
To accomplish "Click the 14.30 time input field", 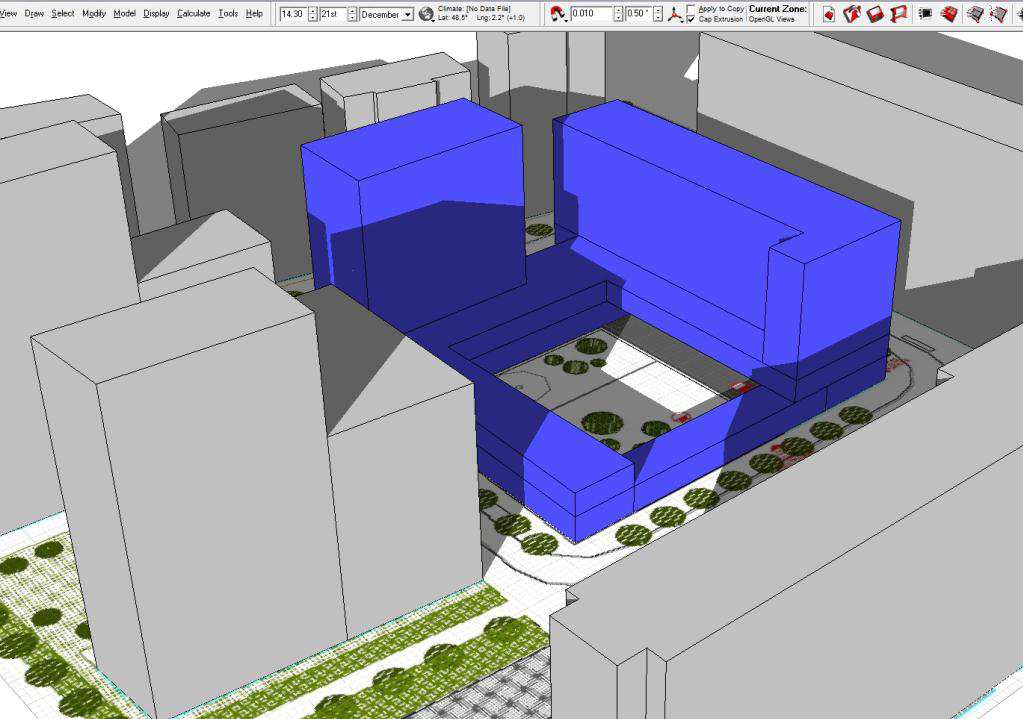I will (293, 14).
